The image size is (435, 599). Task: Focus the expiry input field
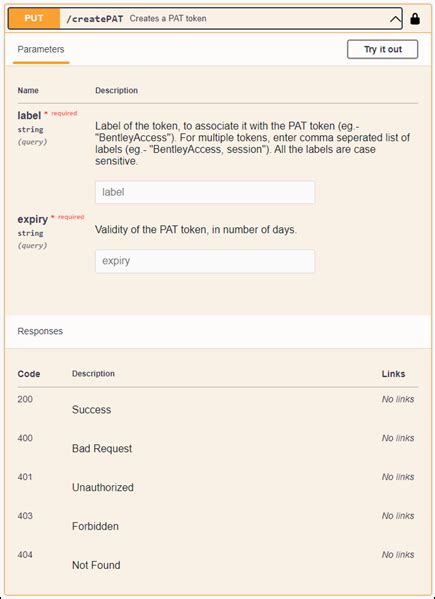pyautogui.click(x=205, y=261)
